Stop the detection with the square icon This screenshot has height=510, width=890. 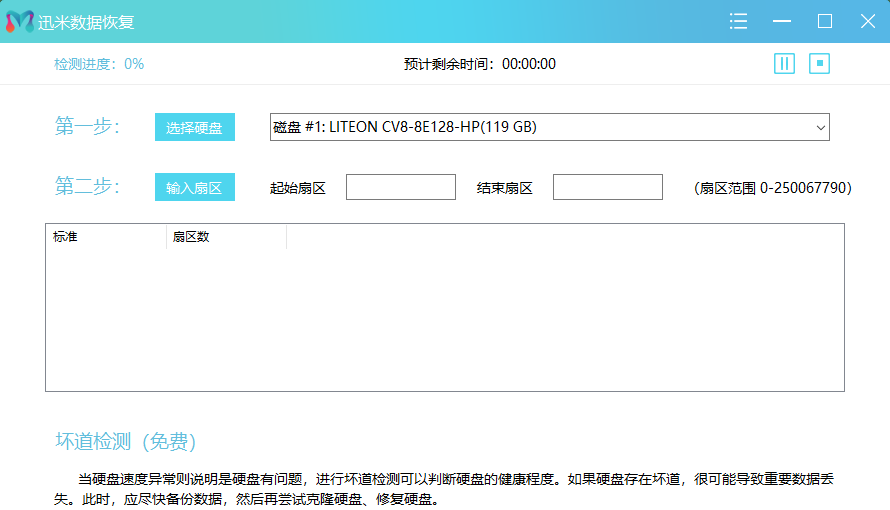click(x=820, y=64)
